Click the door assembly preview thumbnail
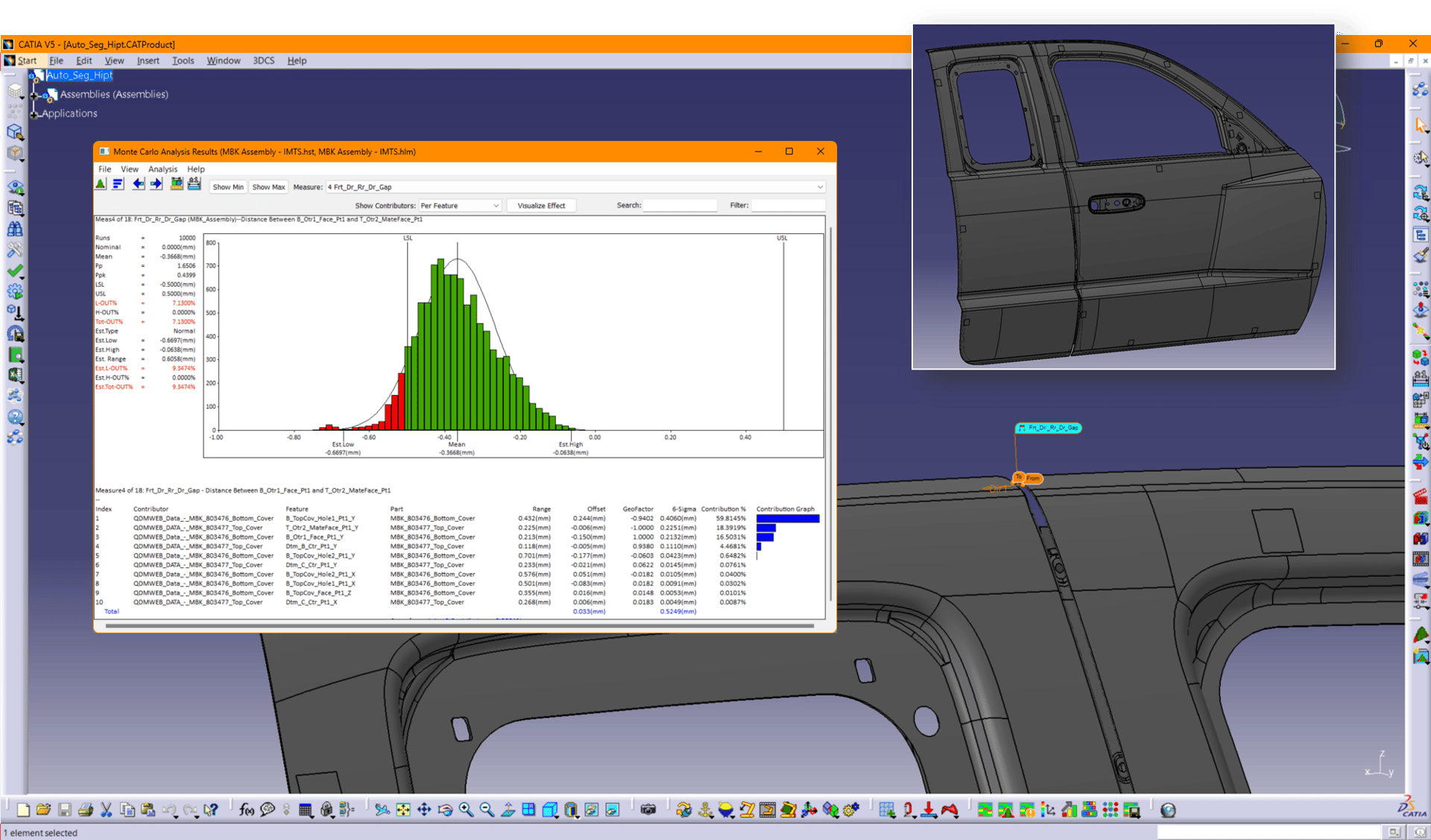The image size is (1431, 840). (x=1123, y=197)
